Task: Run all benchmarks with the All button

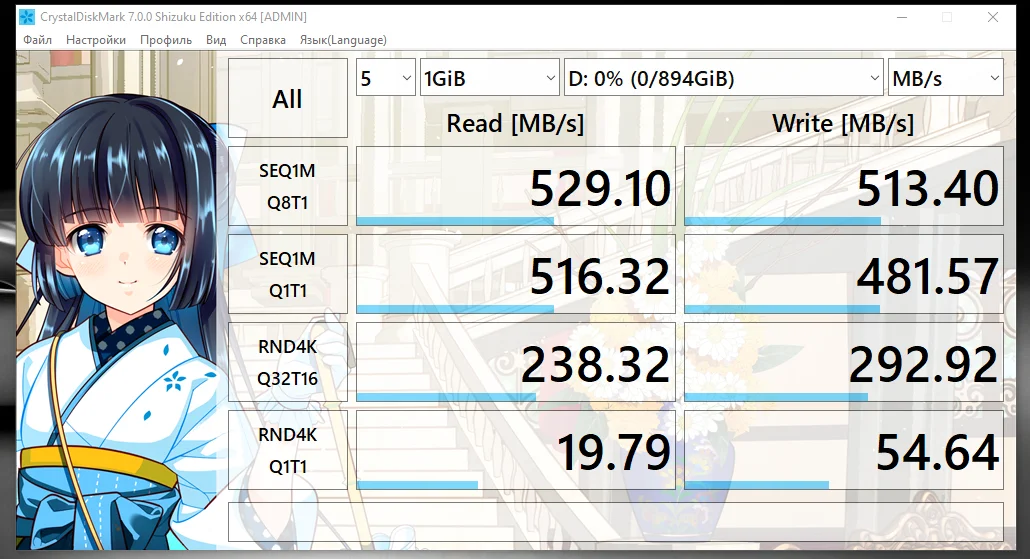Action: (x=288, y=99)
